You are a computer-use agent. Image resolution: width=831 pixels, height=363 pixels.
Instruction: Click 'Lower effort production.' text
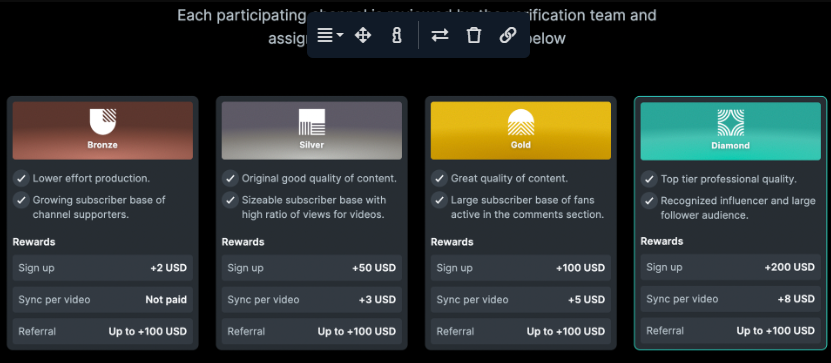(91, 179)
